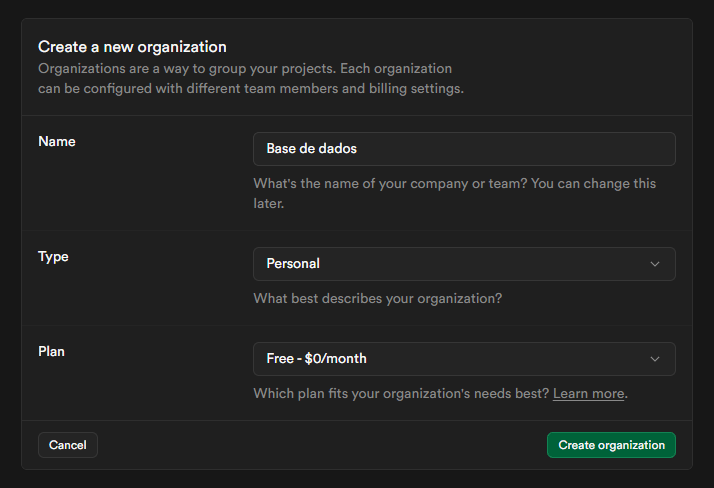Click the Name input field containing Base de dados
Screen dimensions: 714x488
tap(464, 149)
